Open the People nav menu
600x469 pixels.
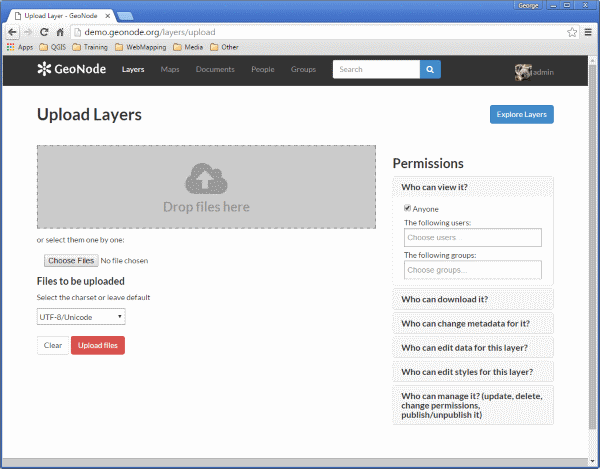click(262, 69)
